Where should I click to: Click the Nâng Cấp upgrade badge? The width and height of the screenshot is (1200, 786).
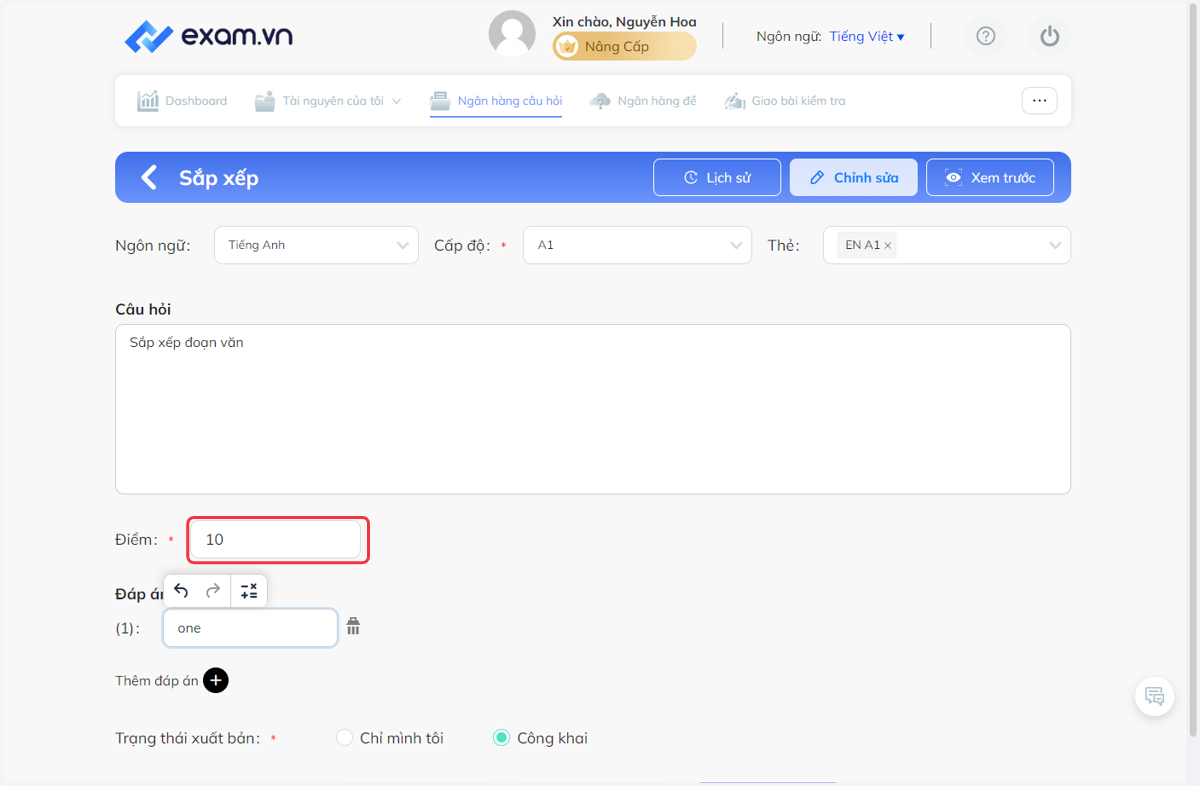coord(624,46)
